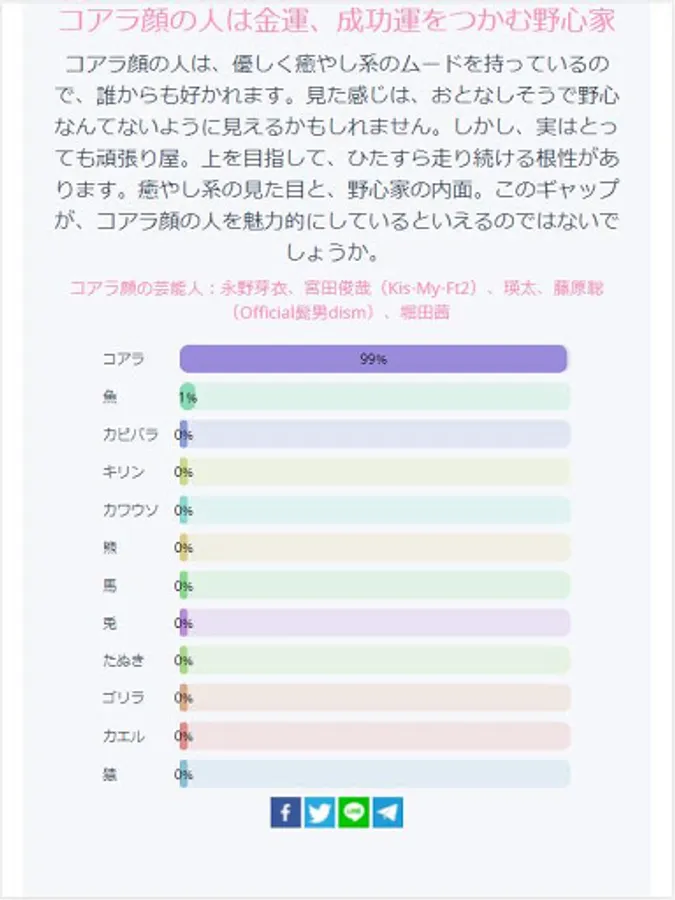Click the pink コアラ顔の芸能人 celebrity list
The width and height of the screenshot is (675, 900).
(x=336, y=300)
